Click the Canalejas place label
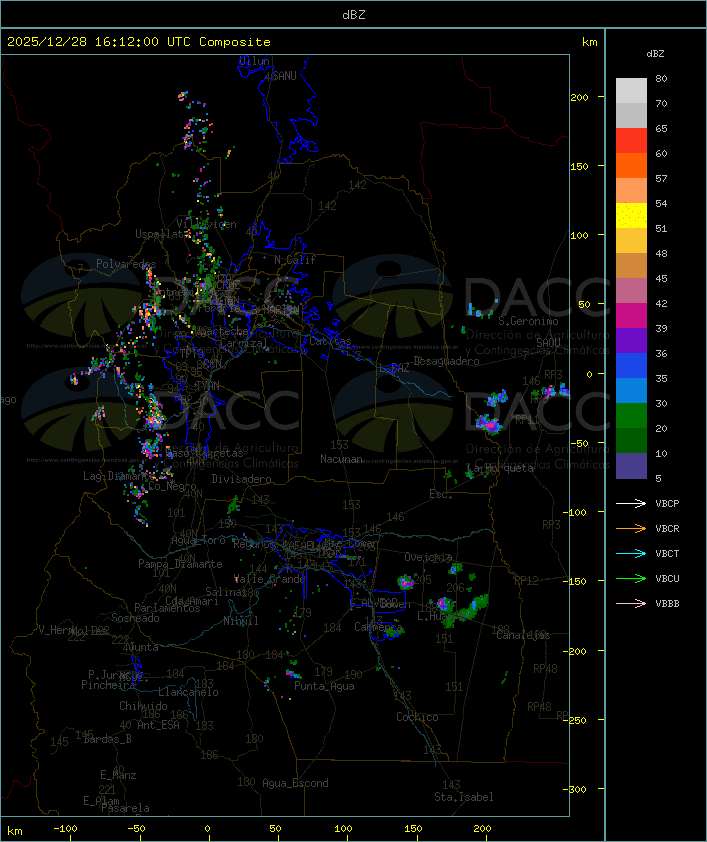 [523, 635]
